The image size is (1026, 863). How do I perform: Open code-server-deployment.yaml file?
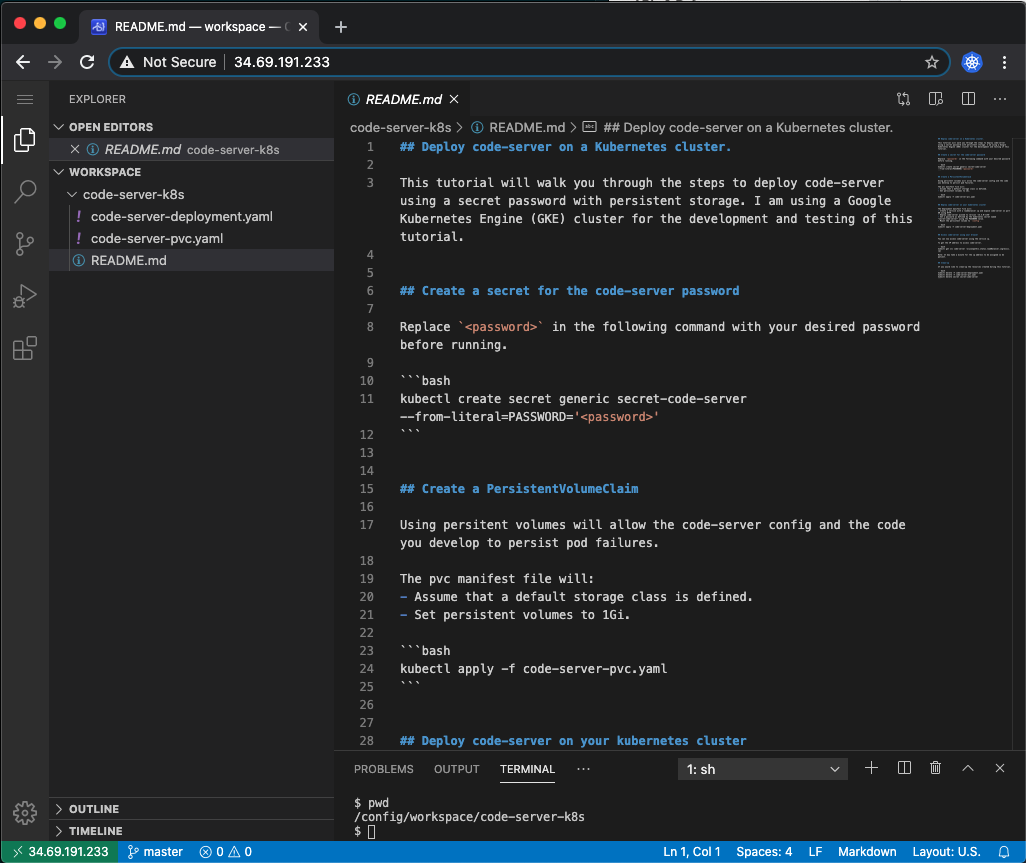click(x=181, y=217)
